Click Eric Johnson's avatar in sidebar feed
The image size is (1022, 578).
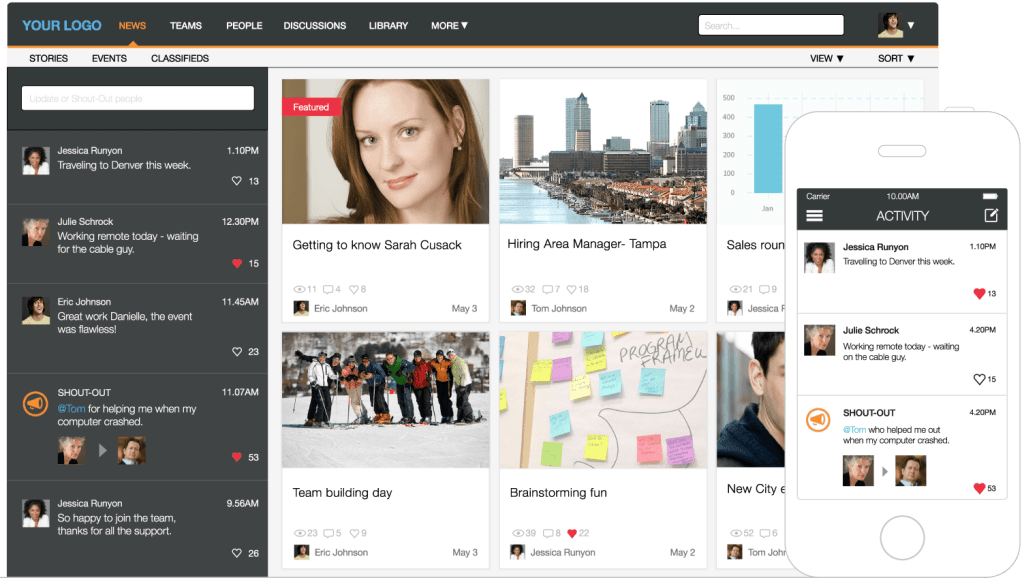tap(36, 310)
